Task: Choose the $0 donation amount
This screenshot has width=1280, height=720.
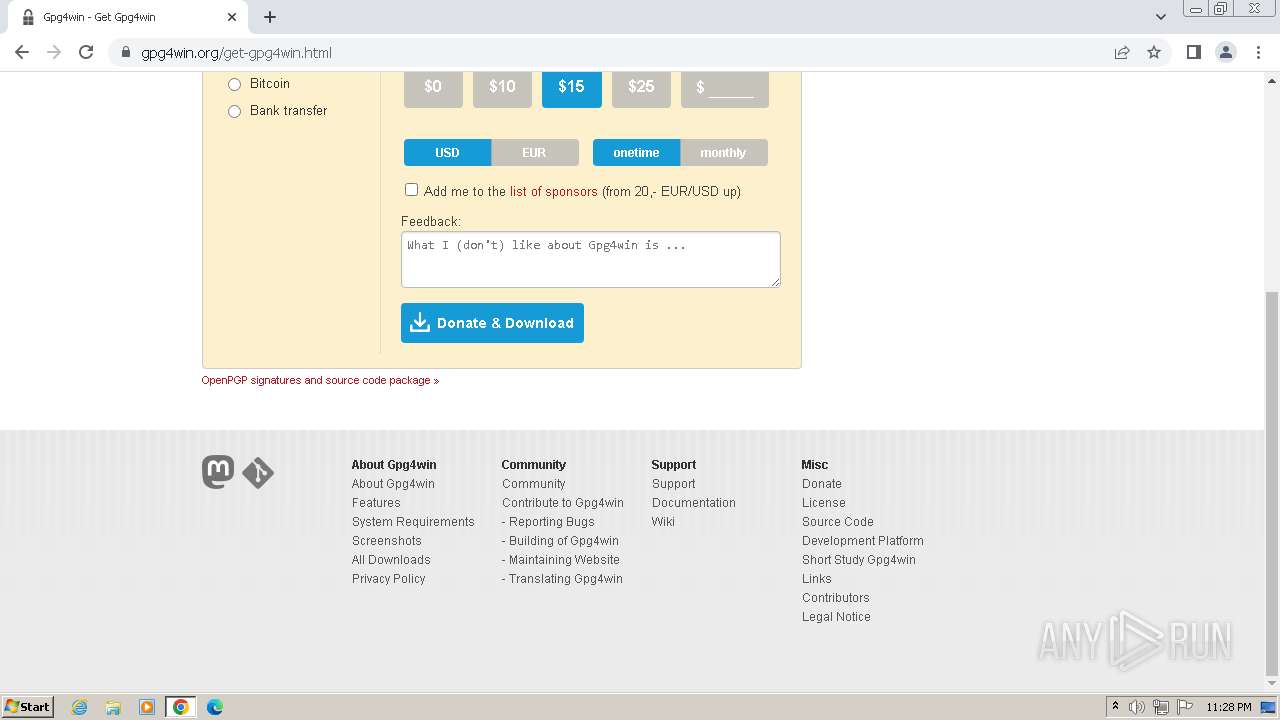Action: point(433,87)
